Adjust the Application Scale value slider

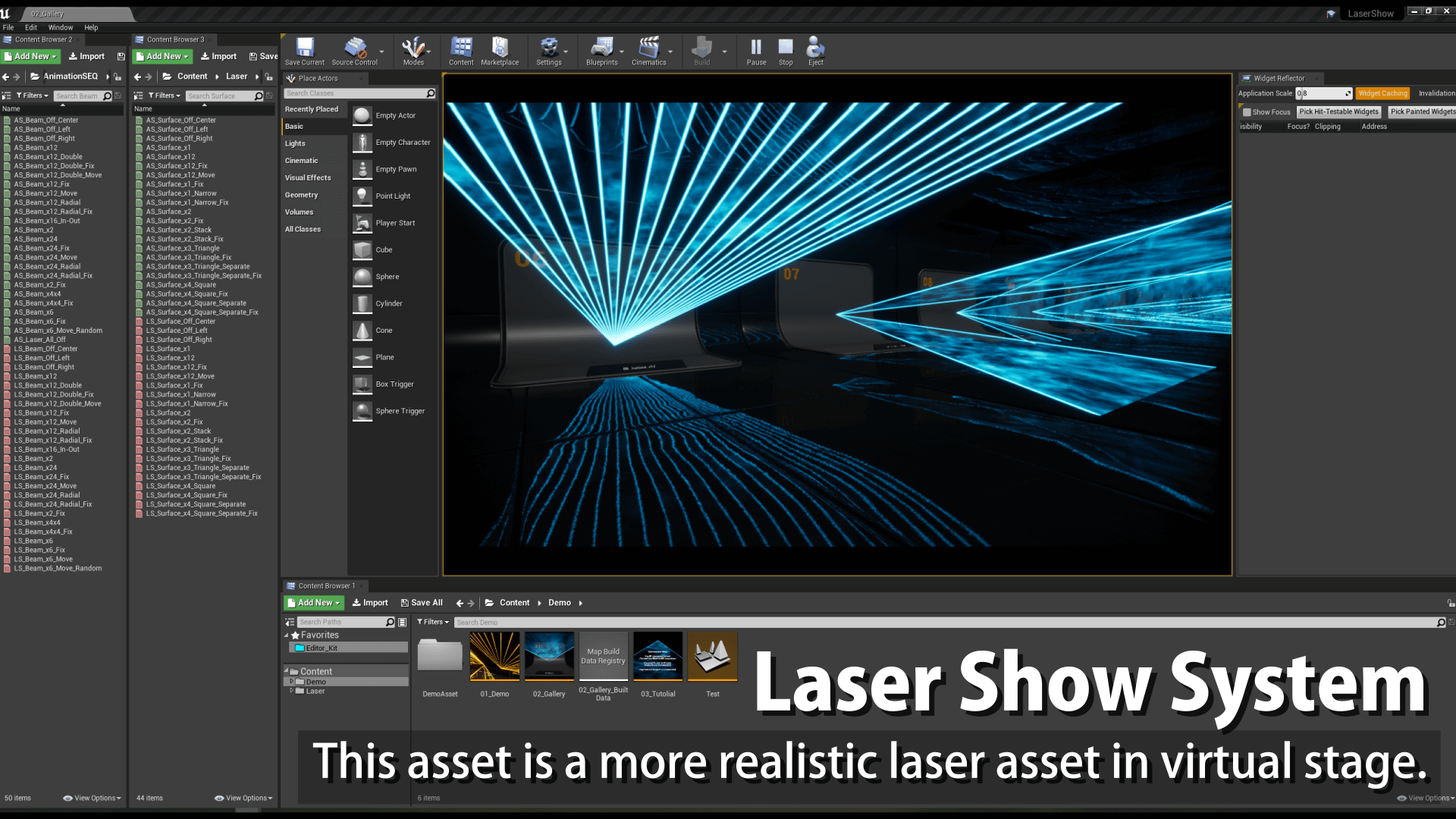1323,93
